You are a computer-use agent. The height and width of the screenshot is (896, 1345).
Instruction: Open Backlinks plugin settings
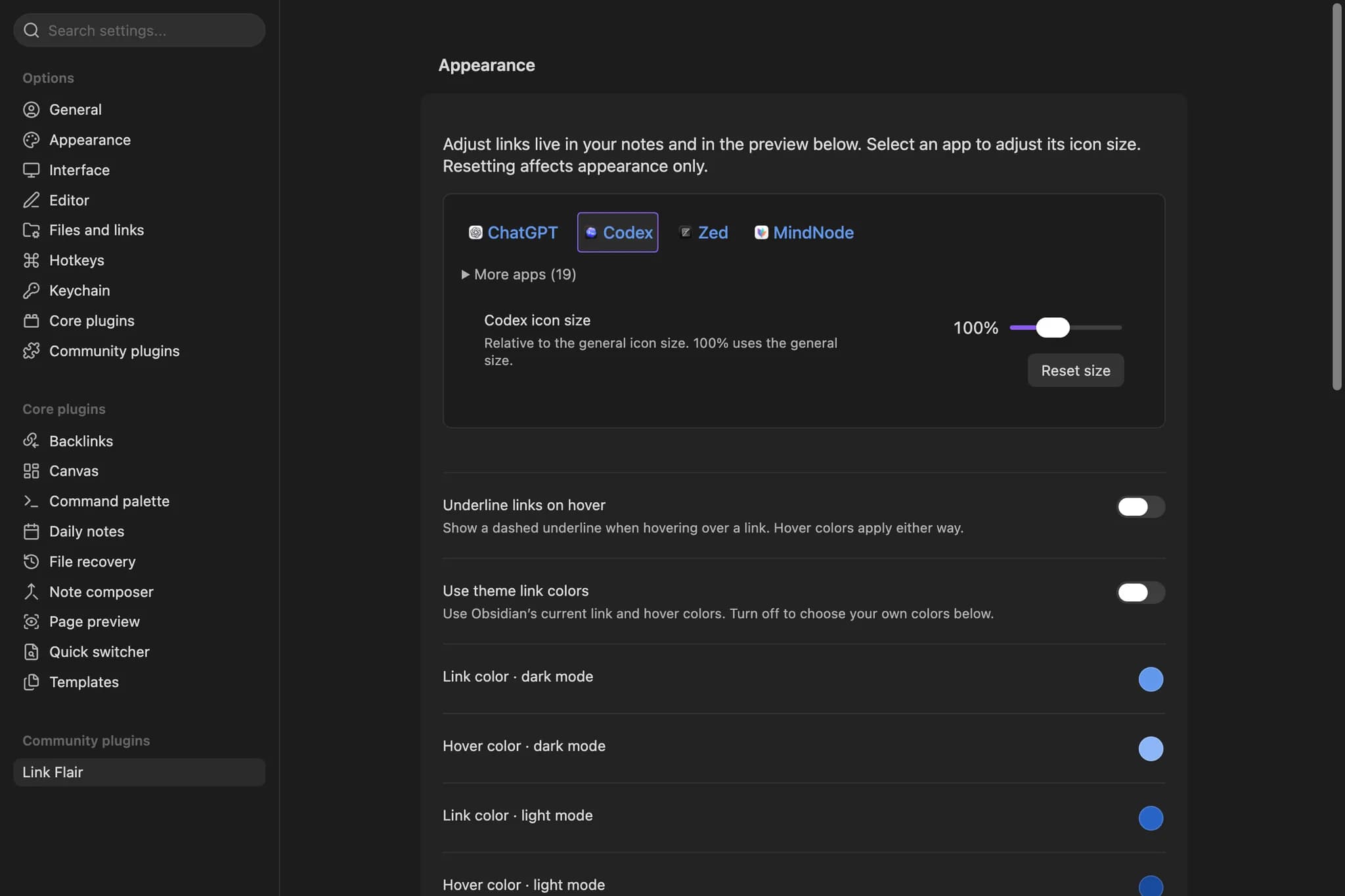pos(139,441)
